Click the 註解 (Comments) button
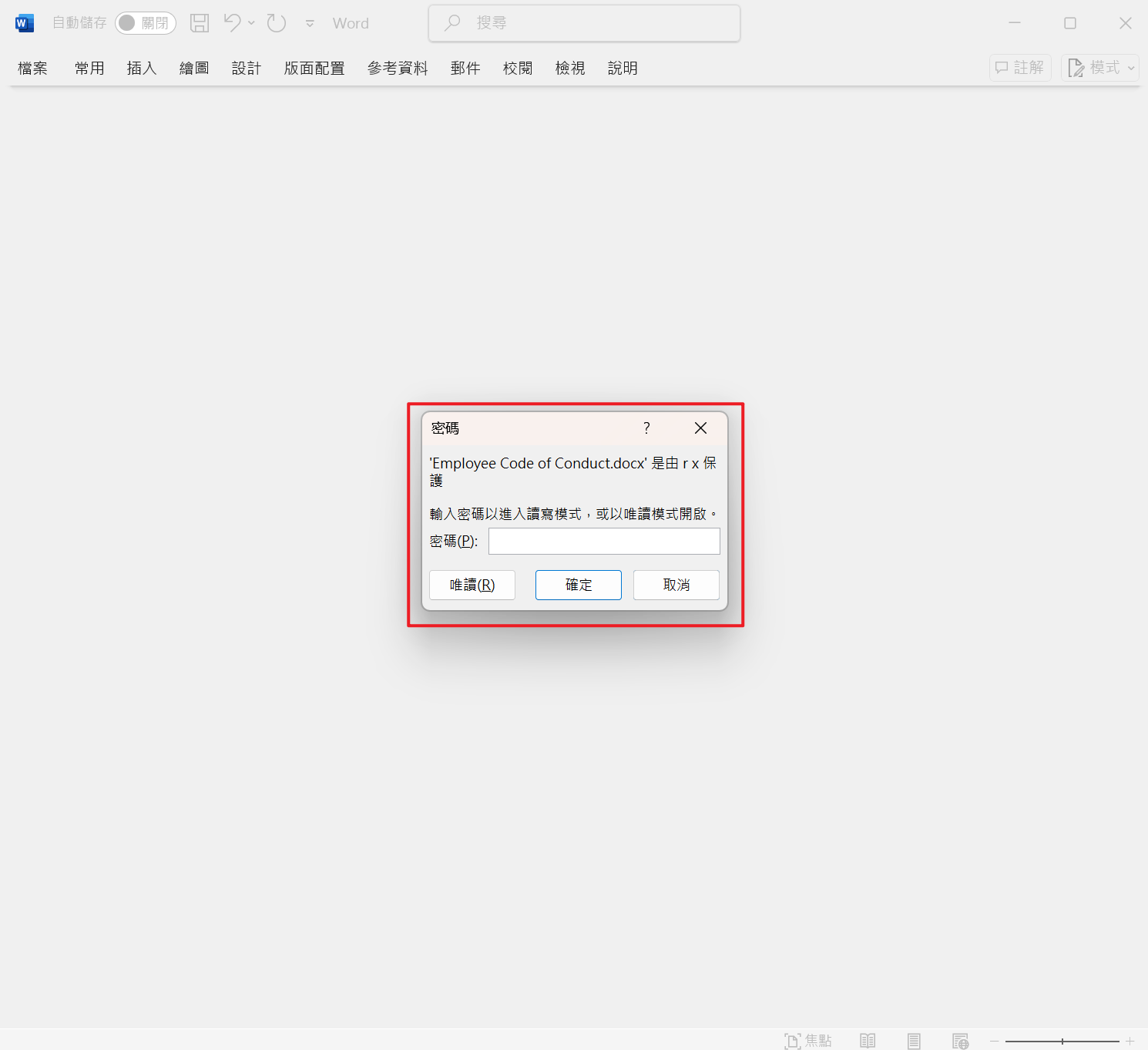This screenshot has height=1050, width=1148. click(1020, 68)
